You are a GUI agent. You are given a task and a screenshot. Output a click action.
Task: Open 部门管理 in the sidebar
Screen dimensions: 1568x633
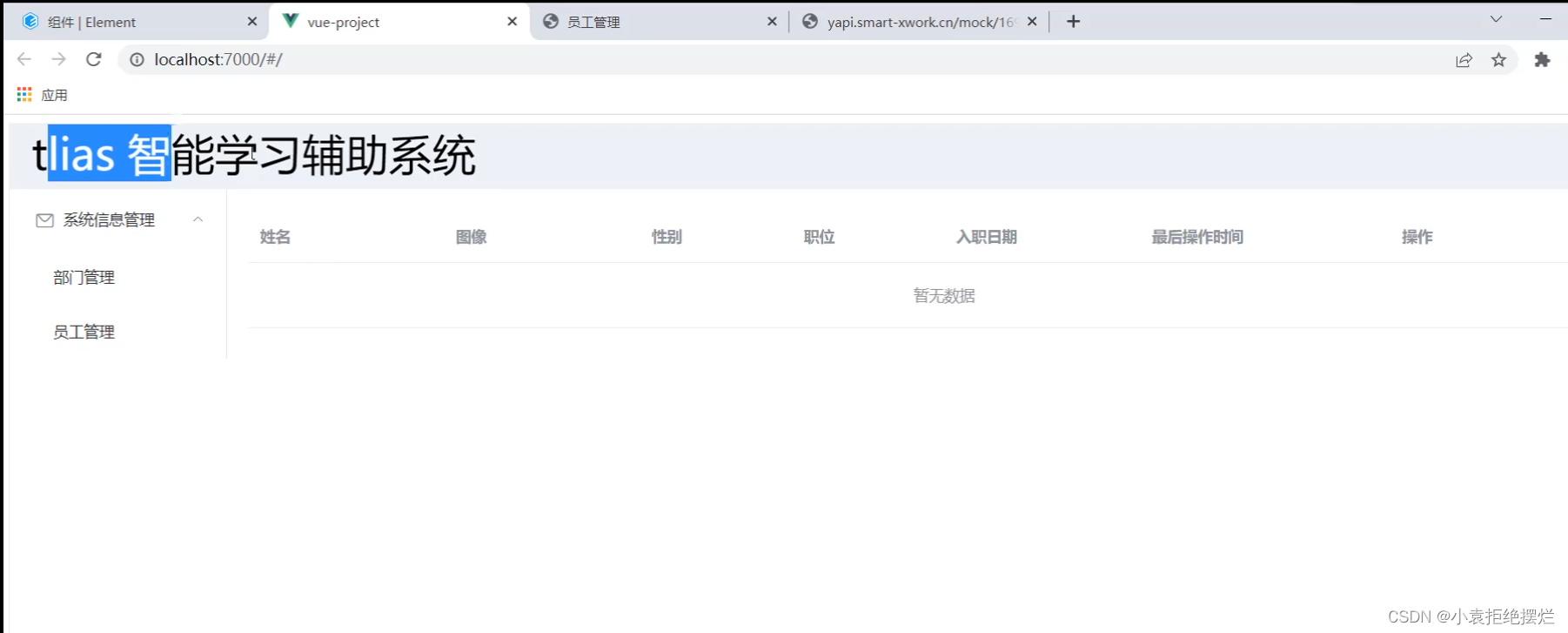[x=84, y=277]
